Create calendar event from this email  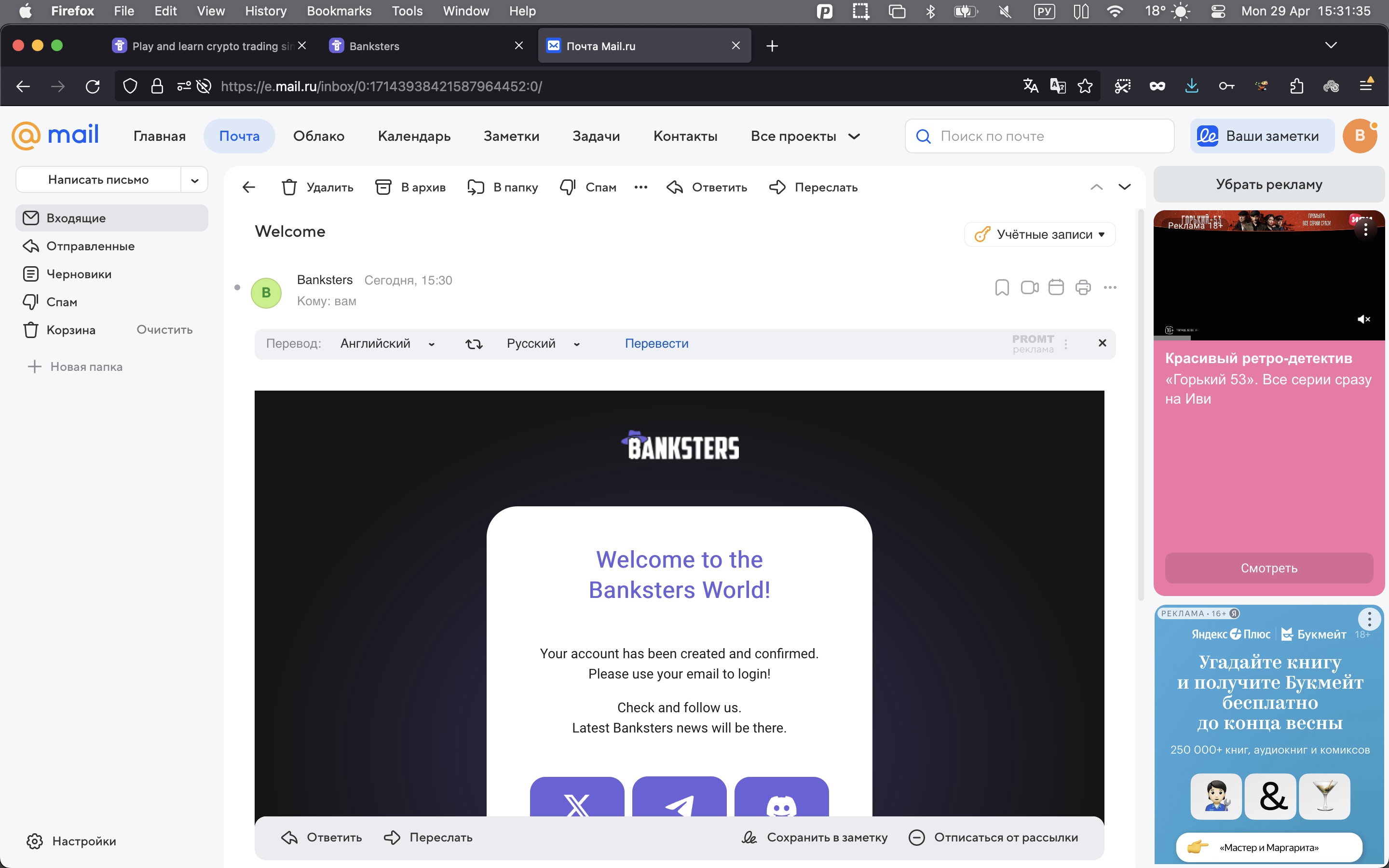tap(1056, 287)
